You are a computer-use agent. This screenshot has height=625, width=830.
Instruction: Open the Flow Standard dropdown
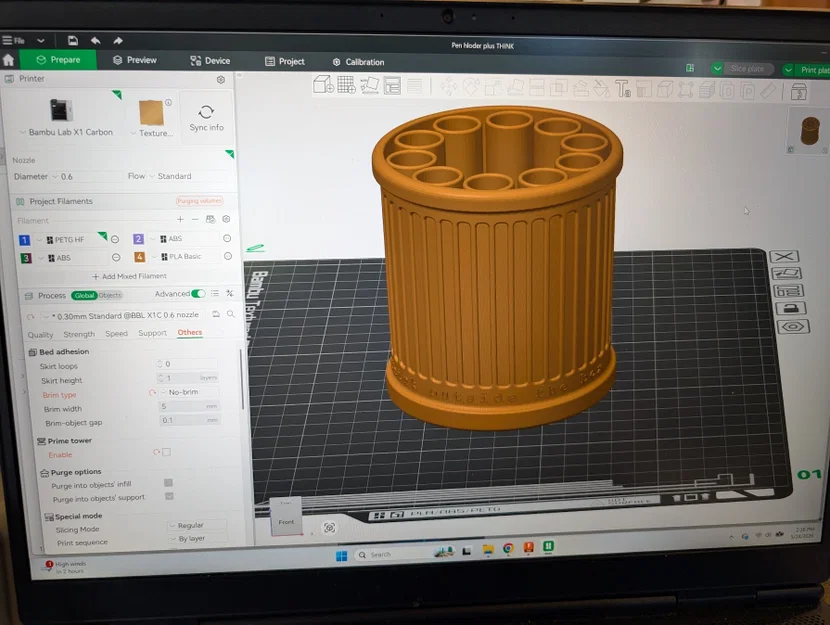click(188, 176)
